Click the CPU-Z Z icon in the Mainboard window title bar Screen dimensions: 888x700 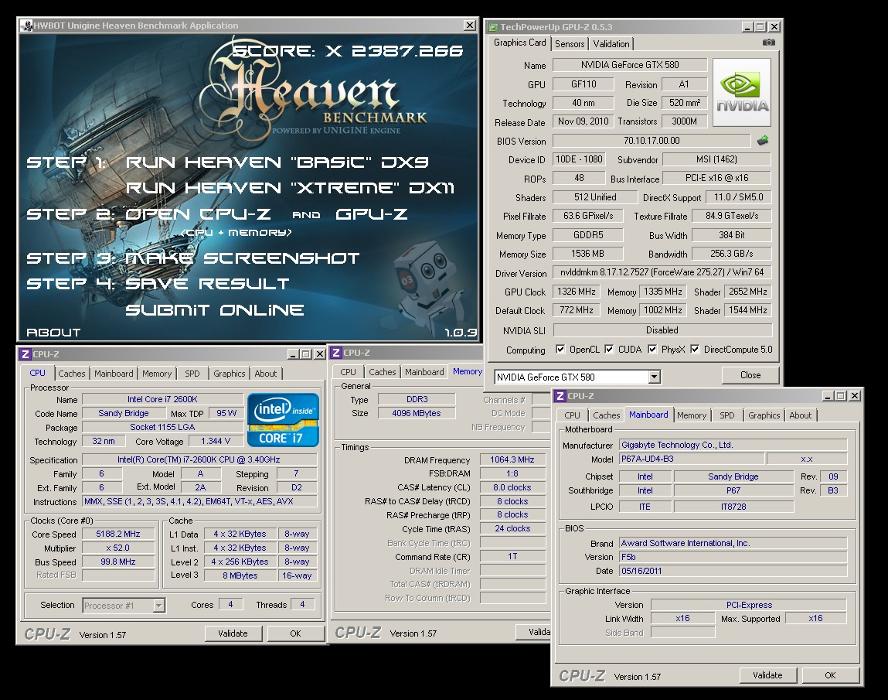pyautogui.click(x=560, y=396)
